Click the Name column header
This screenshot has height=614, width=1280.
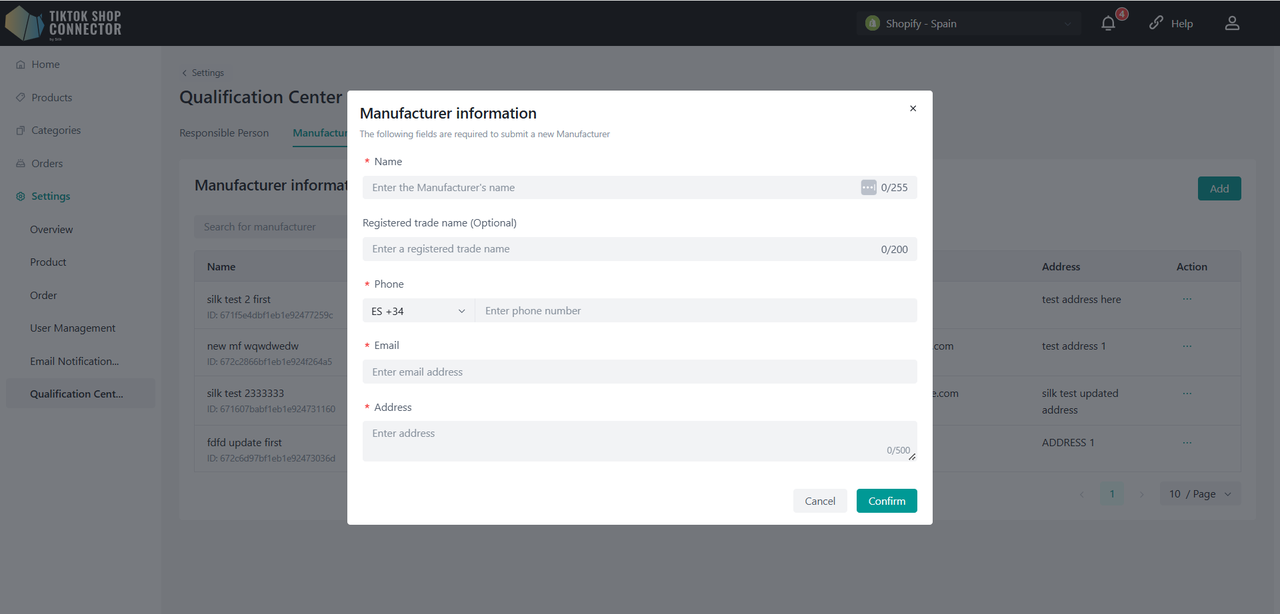click(x=221, y=267)
